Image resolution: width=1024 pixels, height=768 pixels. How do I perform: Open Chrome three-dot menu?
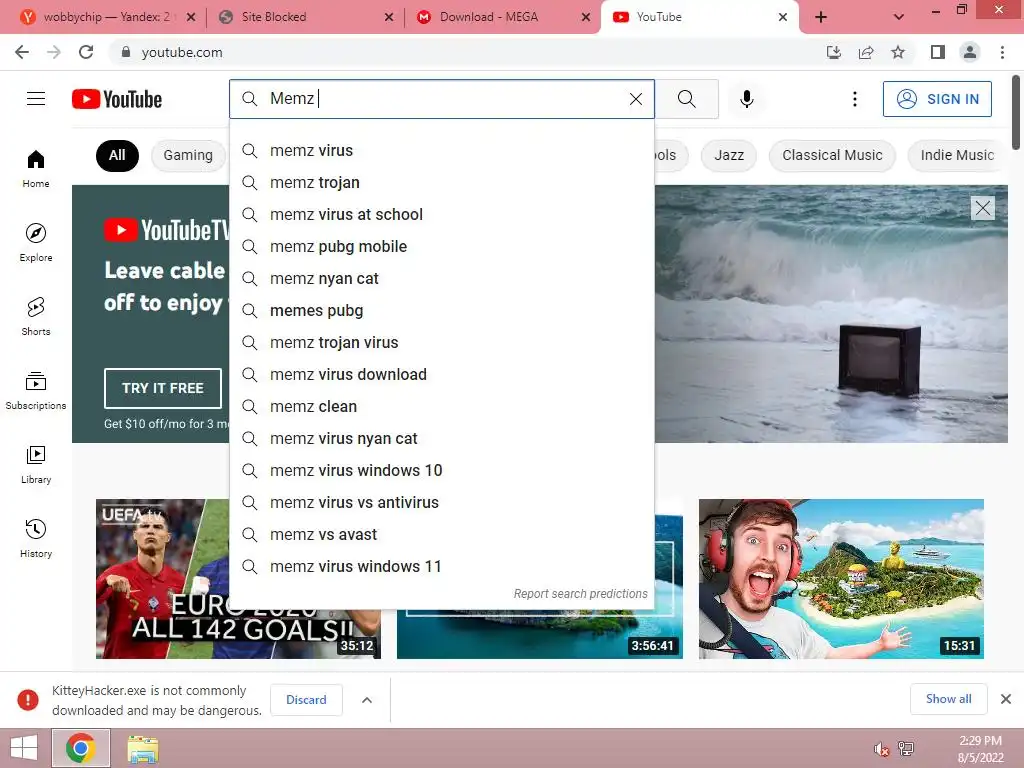click(1002, 52)
